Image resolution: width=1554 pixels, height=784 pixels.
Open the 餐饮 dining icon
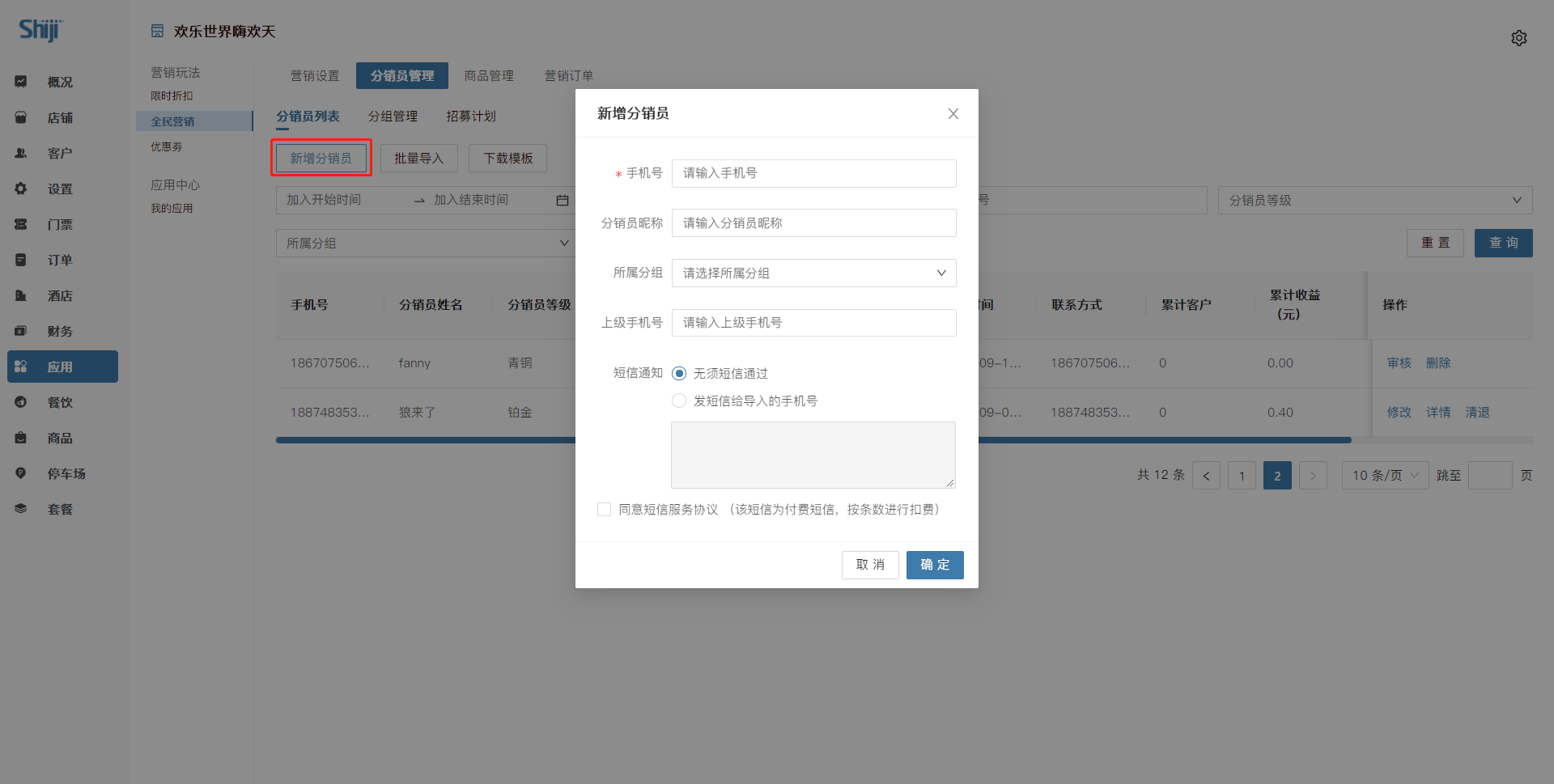pos(21,402)
